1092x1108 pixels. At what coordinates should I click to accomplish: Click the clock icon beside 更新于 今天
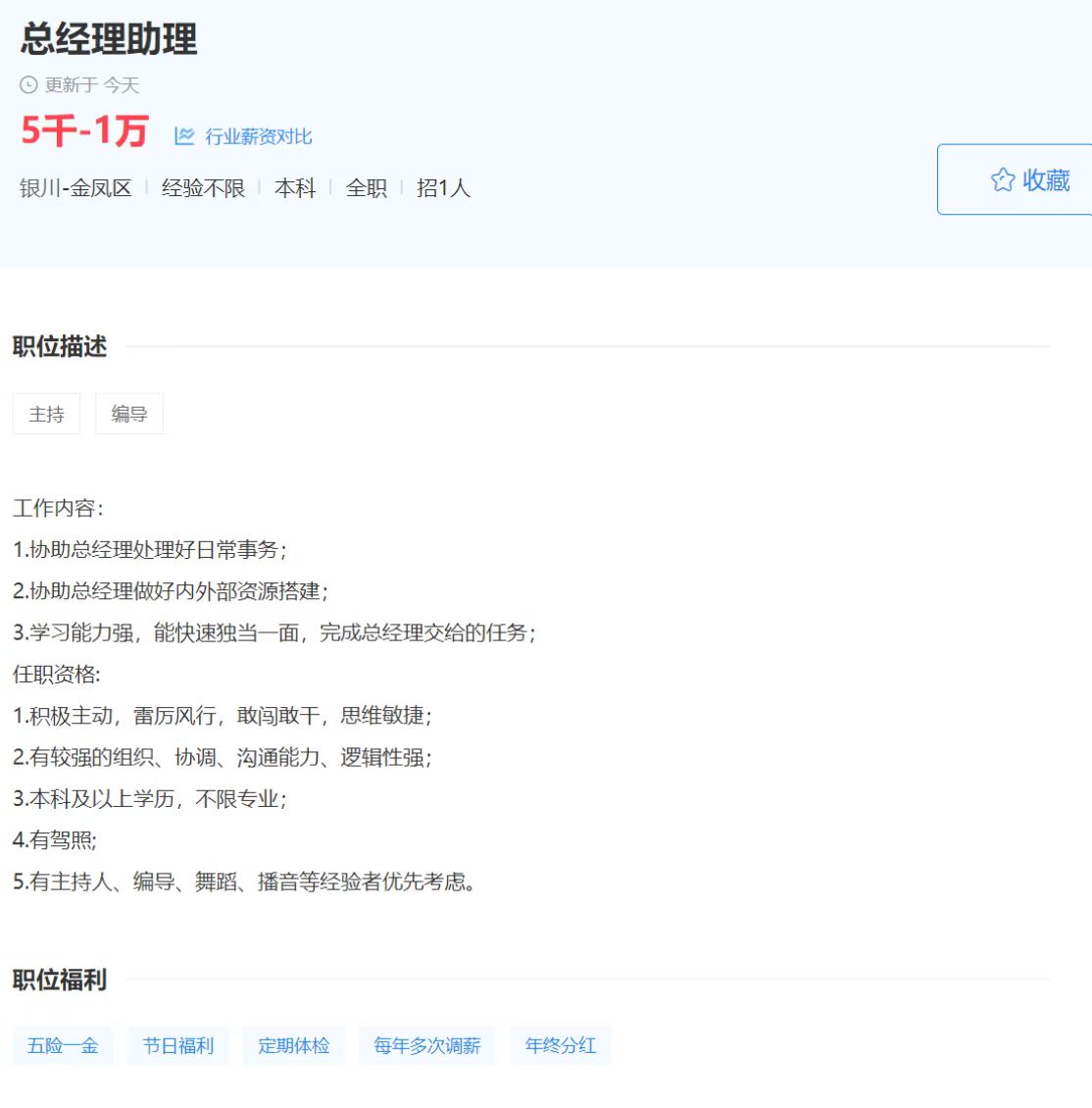[x=28, y=85]
